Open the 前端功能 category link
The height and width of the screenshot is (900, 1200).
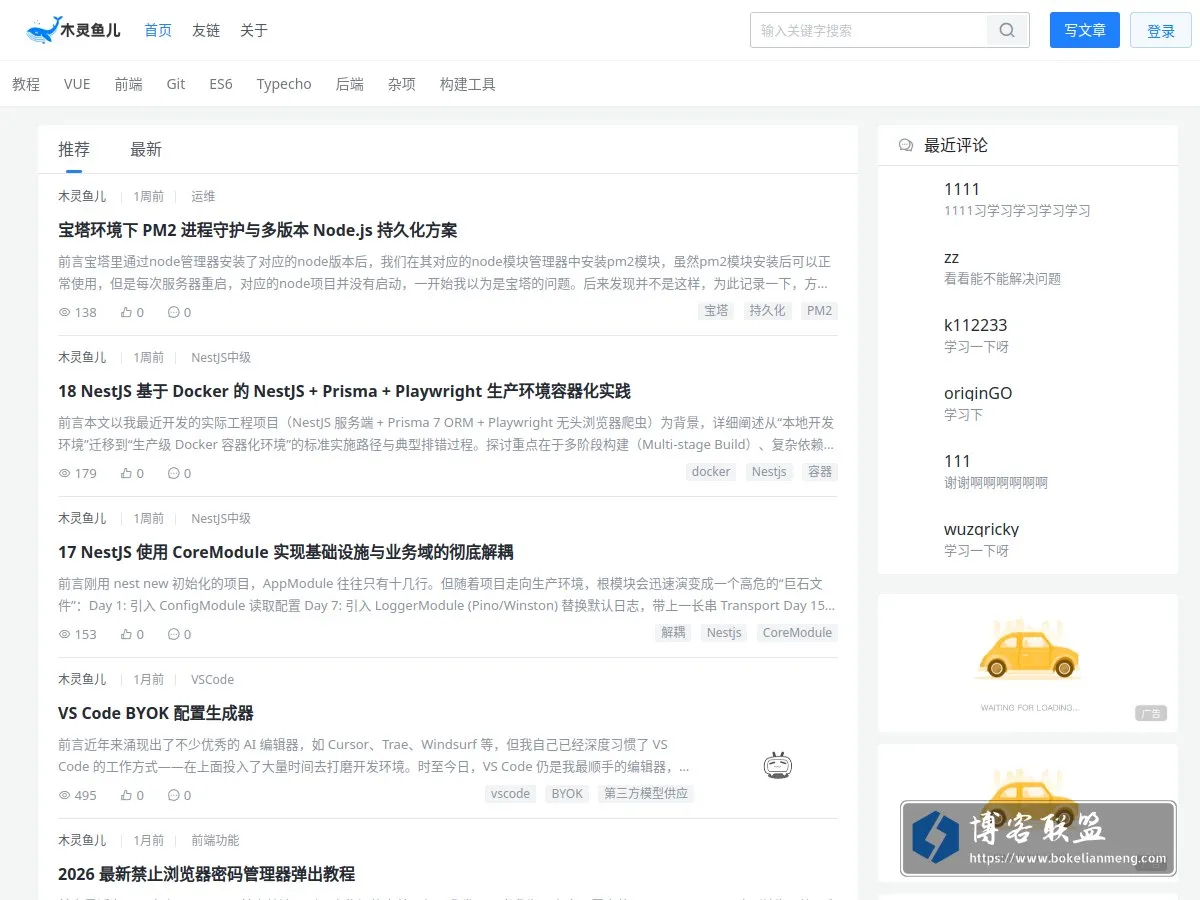coord(215,840)
